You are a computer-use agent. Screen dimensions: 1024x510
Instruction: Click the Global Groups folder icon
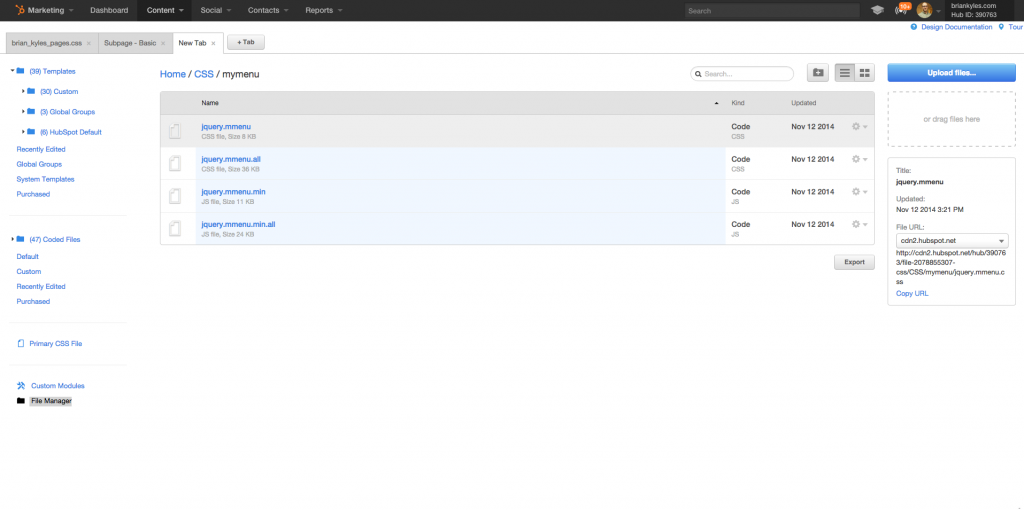pyautogui.click(x=31, y=111)
